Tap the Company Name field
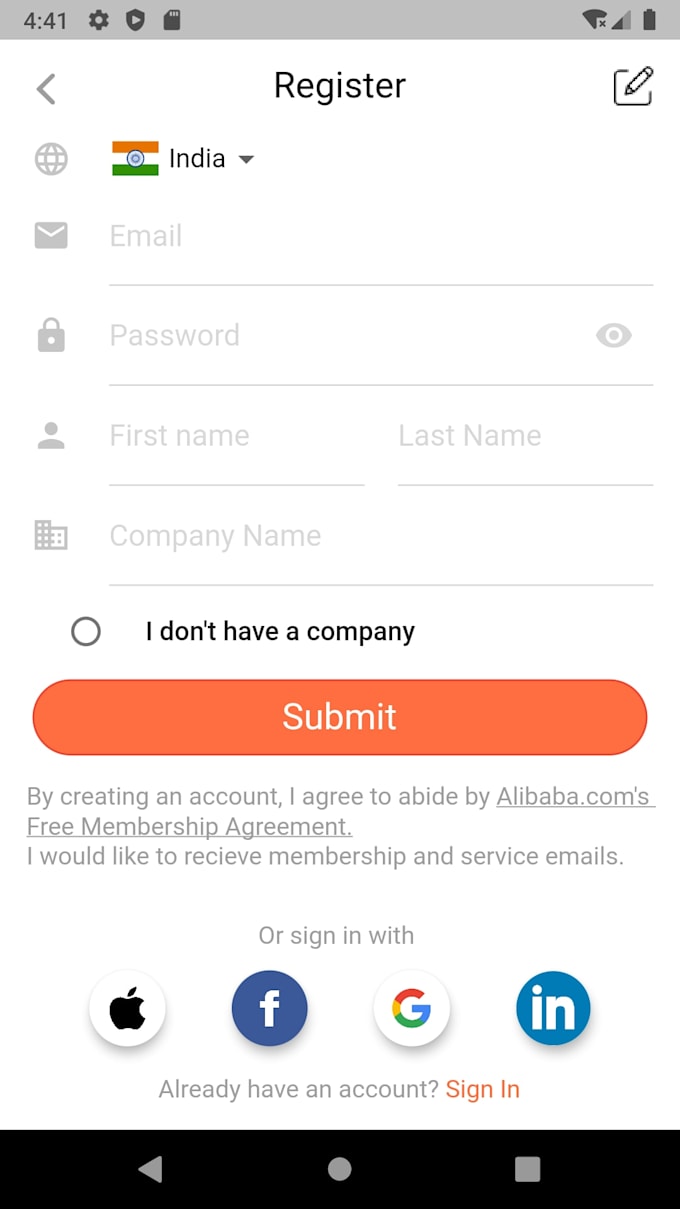Viewport: 680px width, 1209px height. coord(380,536)
